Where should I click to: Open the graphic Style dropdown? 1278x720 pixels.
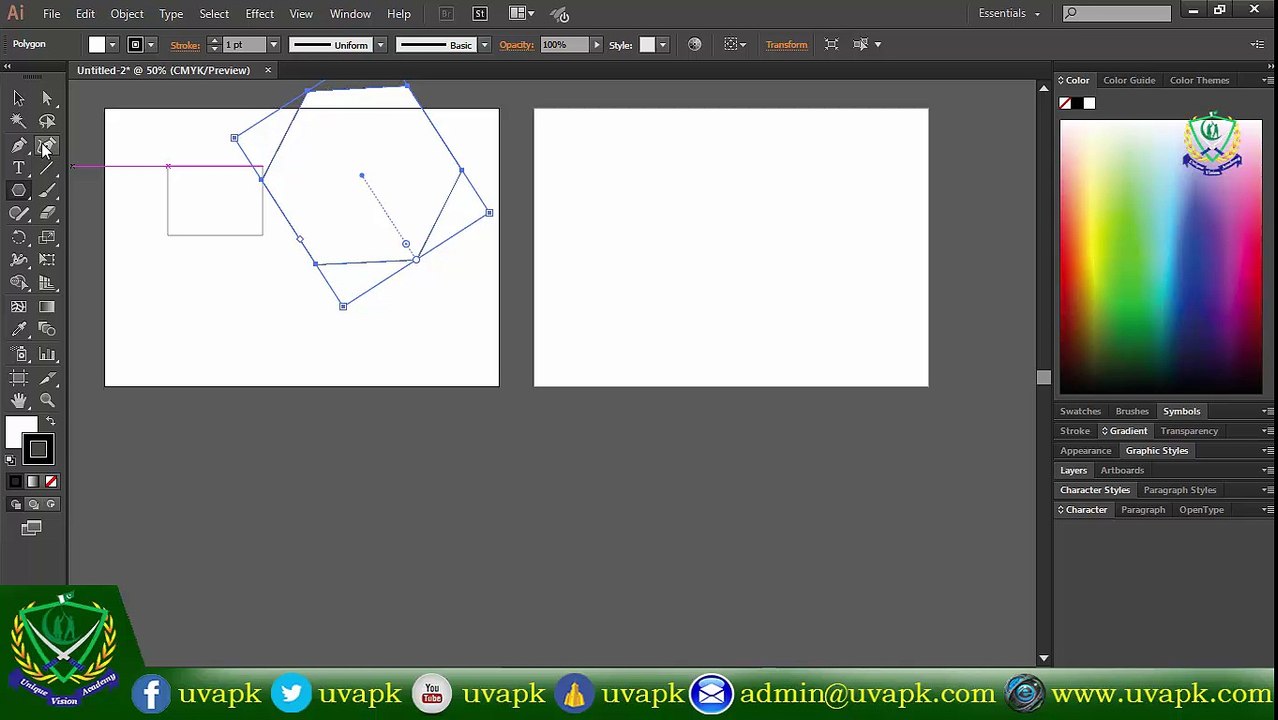coord(662,45)
